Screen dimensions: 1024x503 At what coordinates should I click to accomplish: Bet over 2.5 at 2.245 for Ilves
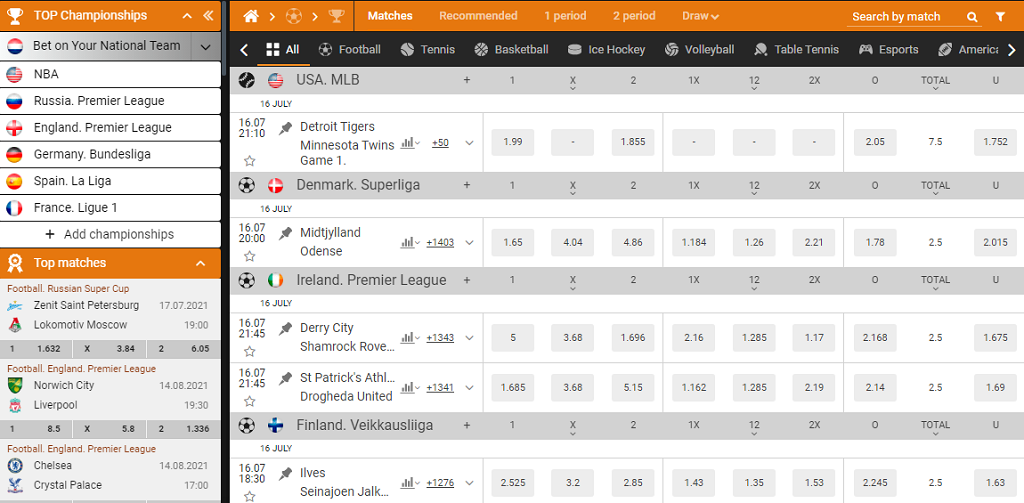pos(875,483)
